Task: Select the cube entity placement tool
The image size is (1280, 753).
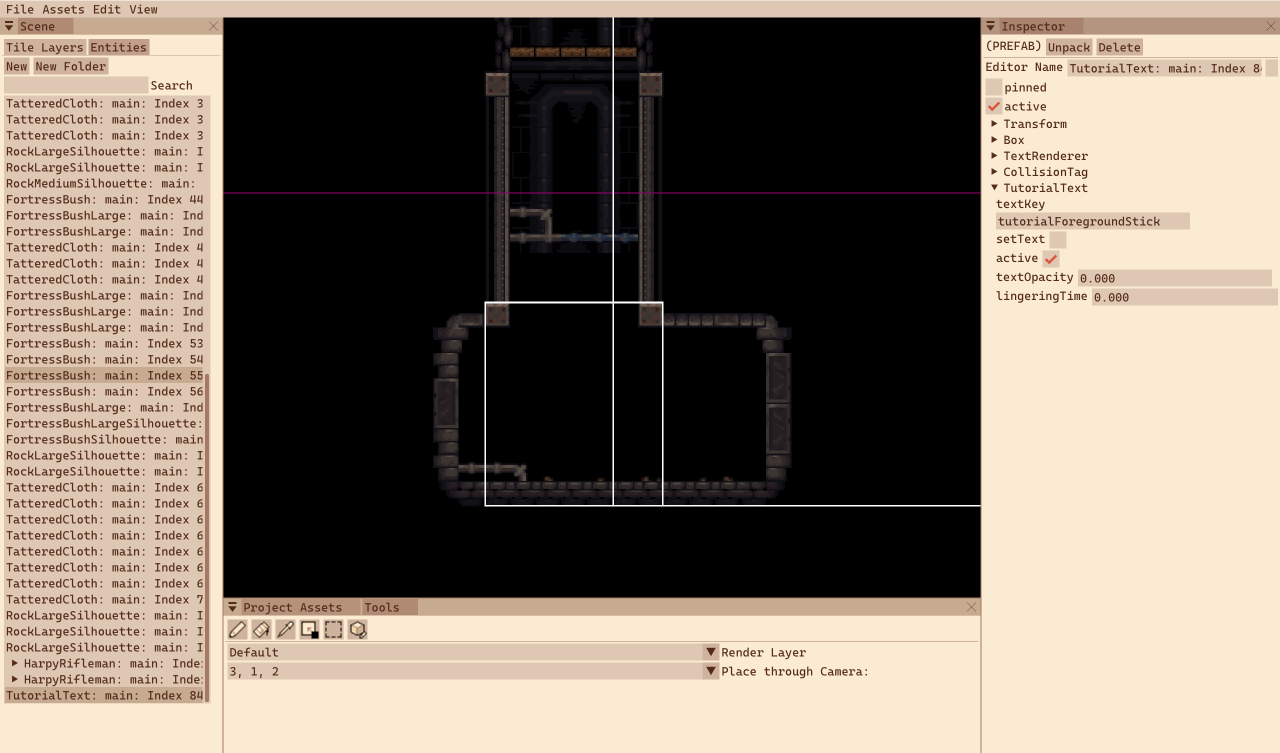Action: click(357, 629)
